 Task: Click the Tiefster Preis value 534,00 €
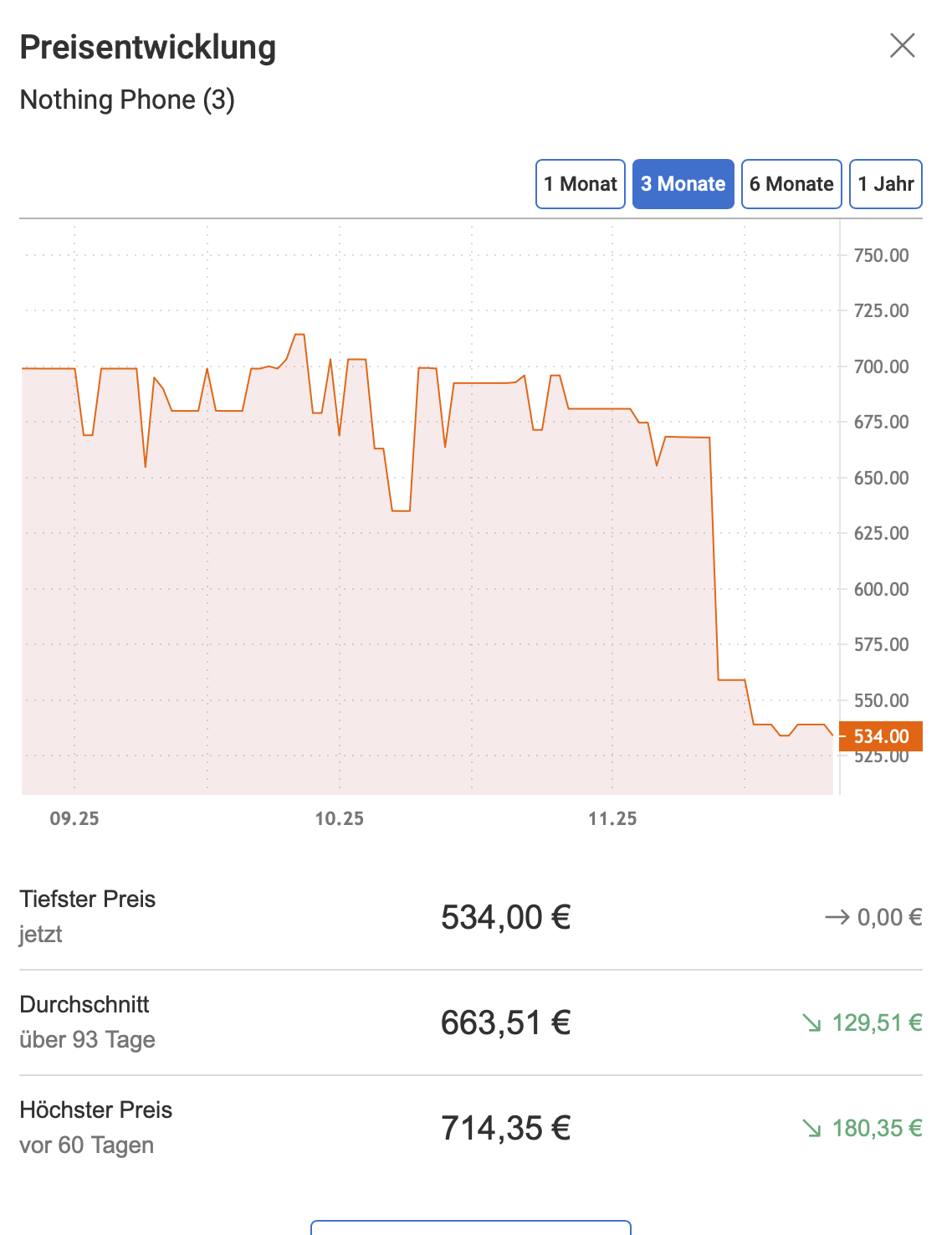click(505, 918)
